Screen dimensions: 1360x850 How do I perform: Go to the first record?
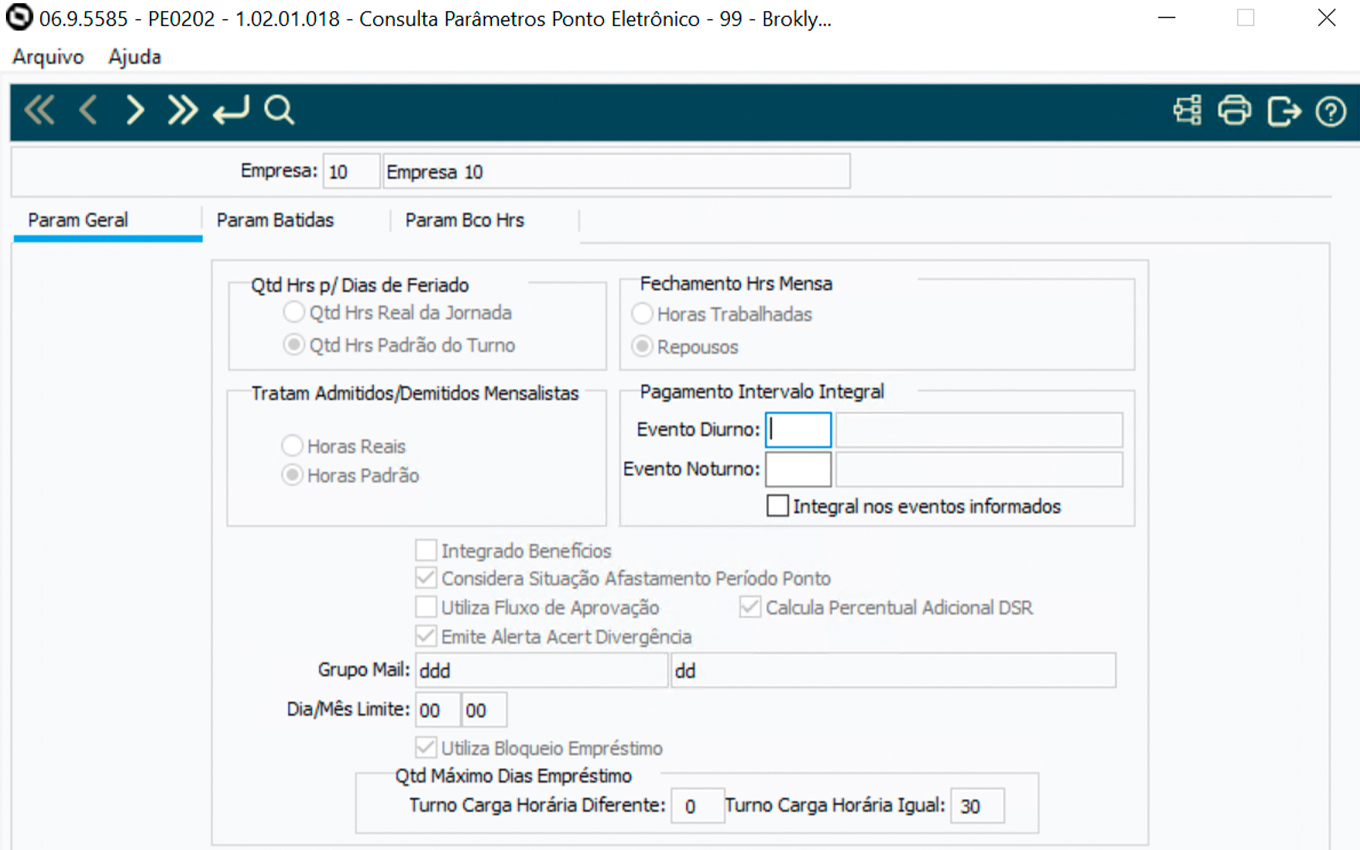39,111
